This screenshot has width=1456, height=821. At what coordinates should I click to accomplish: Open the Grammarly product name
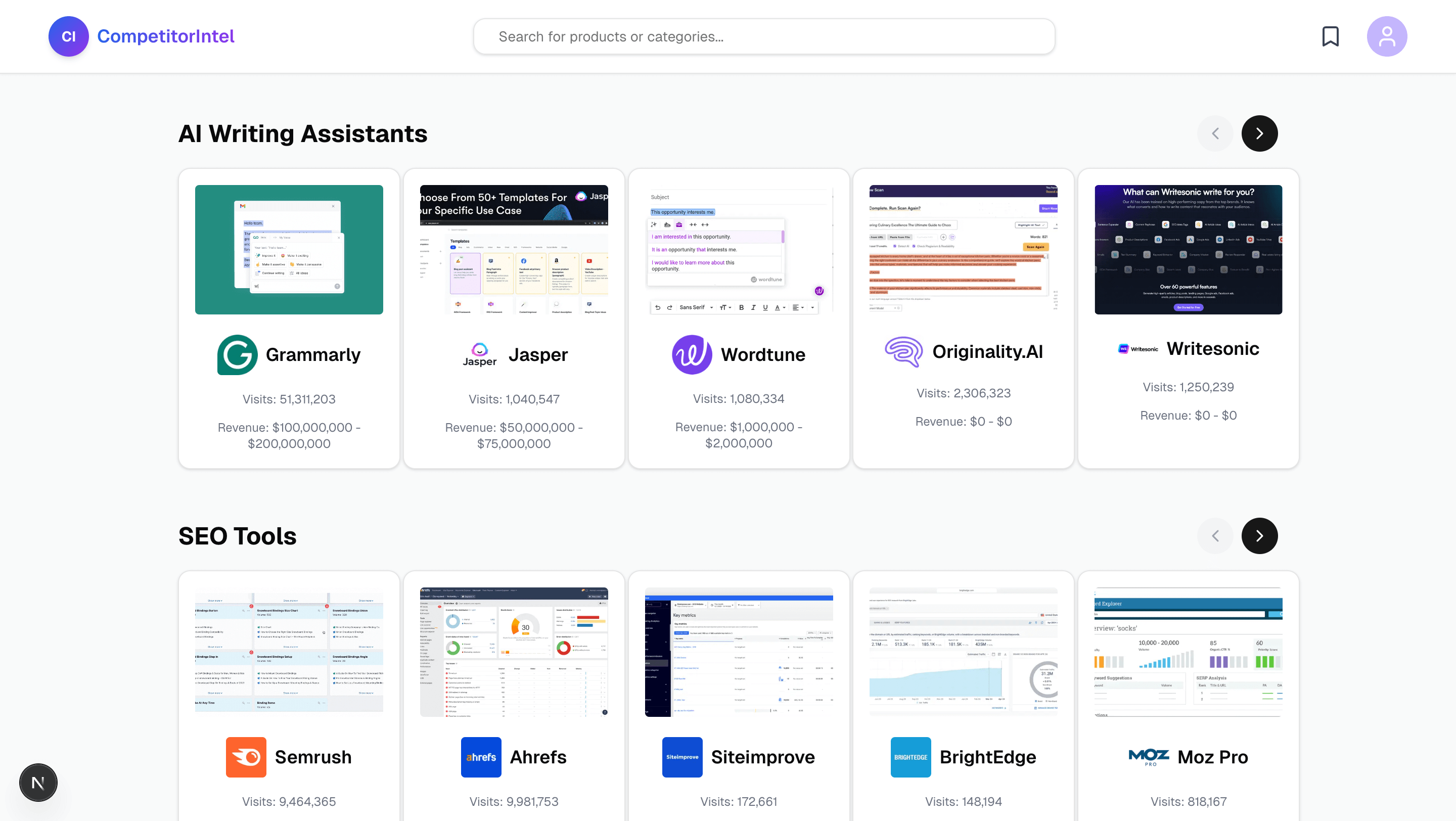313,355
